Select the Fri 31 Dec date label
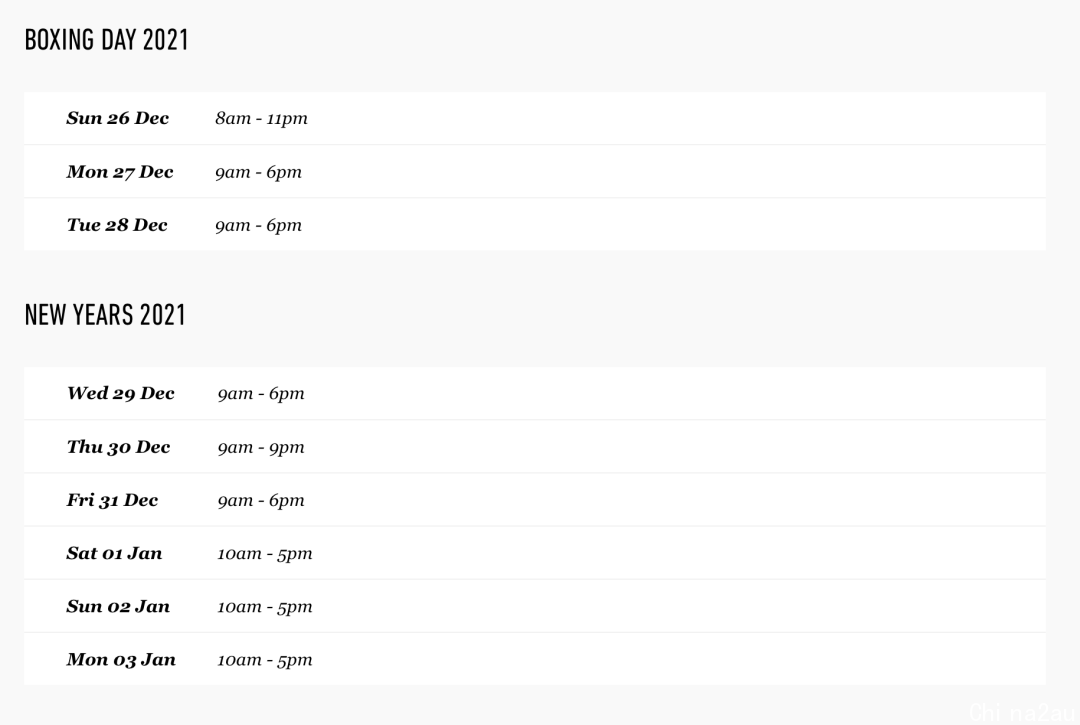Viewport: 1080px width, 725px height. pos(112,500)
